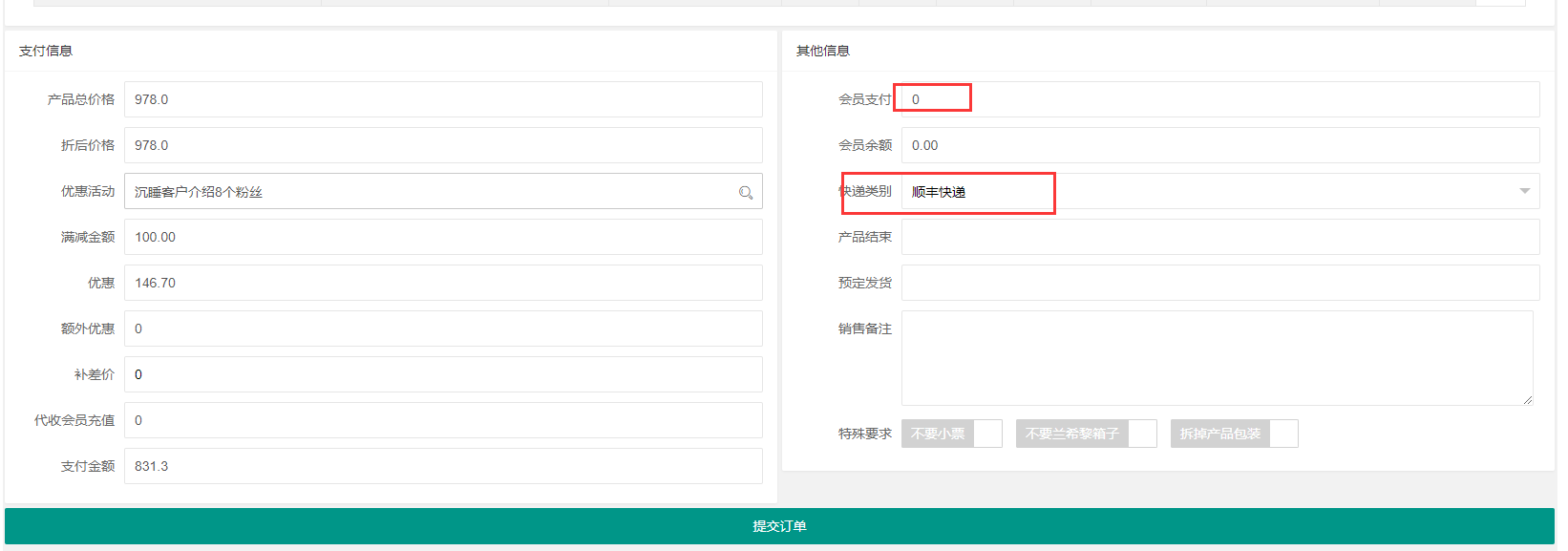
Task: Click the 会员余额 field showing 0.00
Action: pyautogui.click(x=1220, y=145)
